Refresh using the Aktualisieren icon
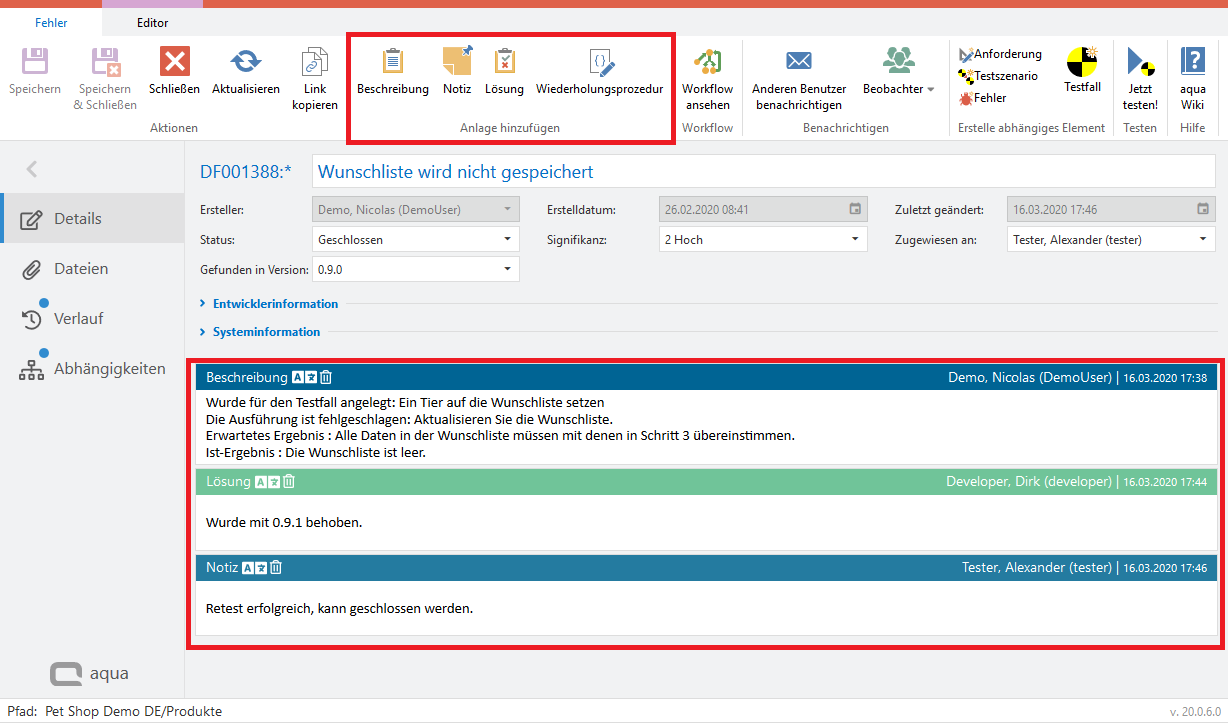1228x723 pixels. (x=245, y=63)
